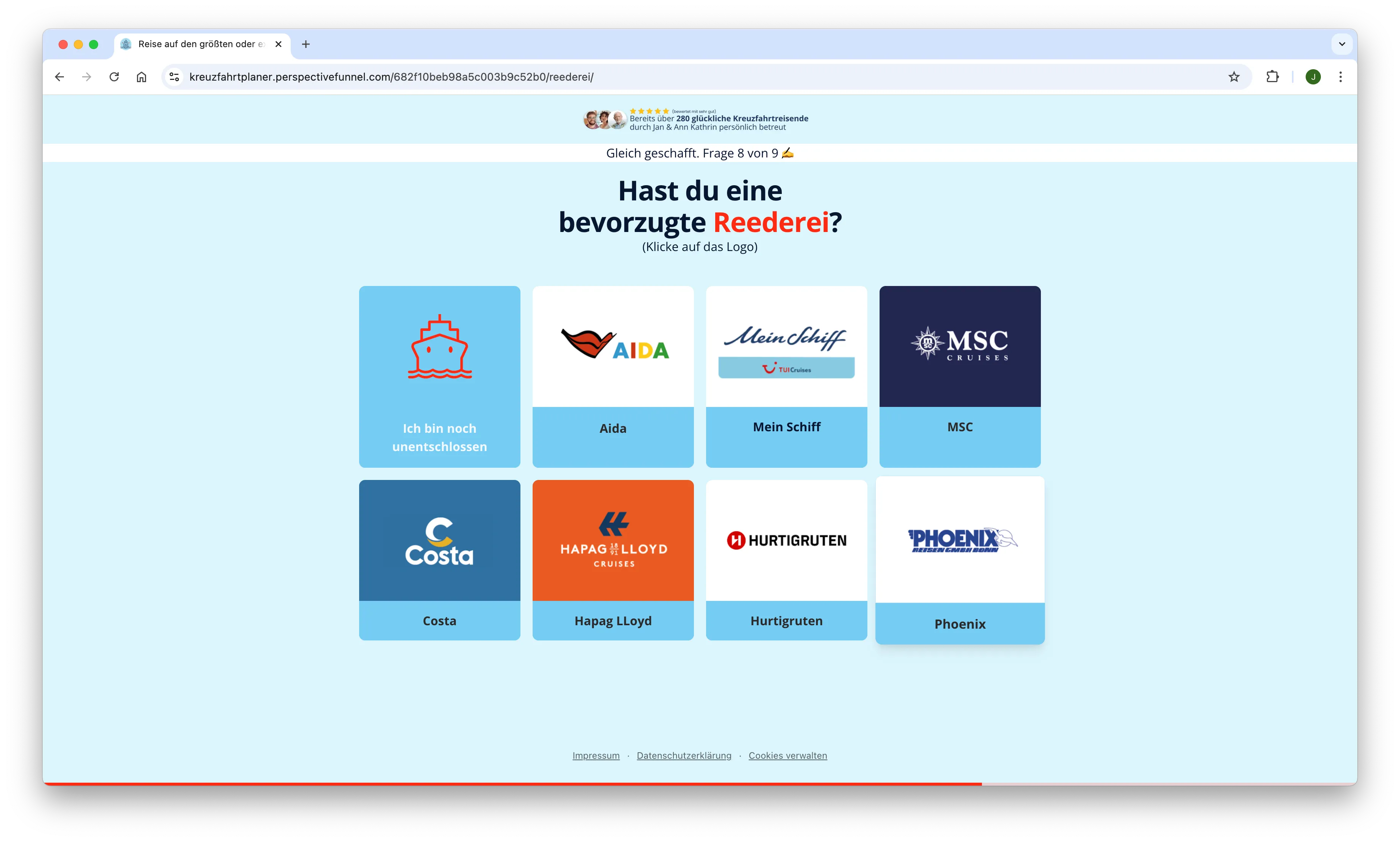Open the Datenschutzerklärung link
Screen dimensions: 1400x842
(684, 755)
